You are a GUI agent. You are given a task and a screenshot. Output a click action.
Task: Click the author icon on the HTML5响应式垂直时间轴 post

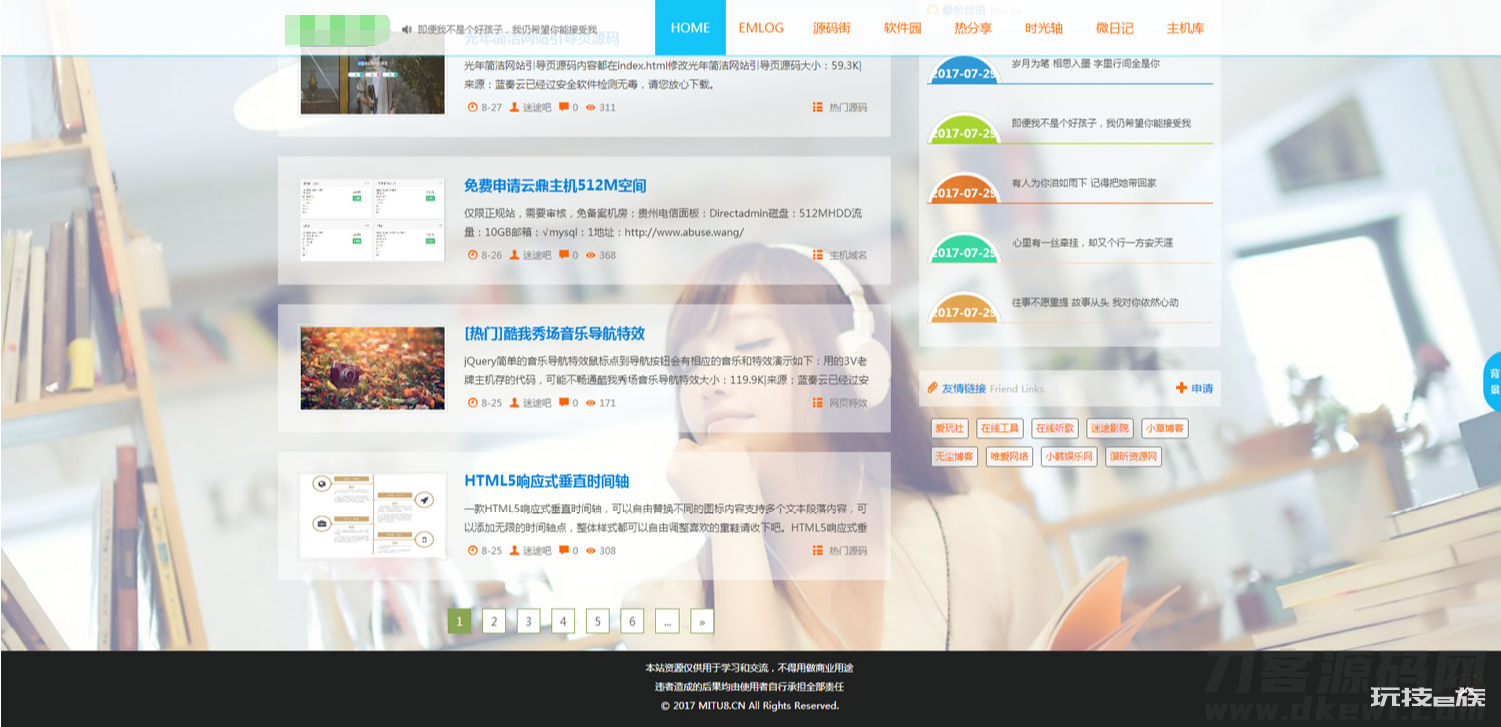(515, 551)
